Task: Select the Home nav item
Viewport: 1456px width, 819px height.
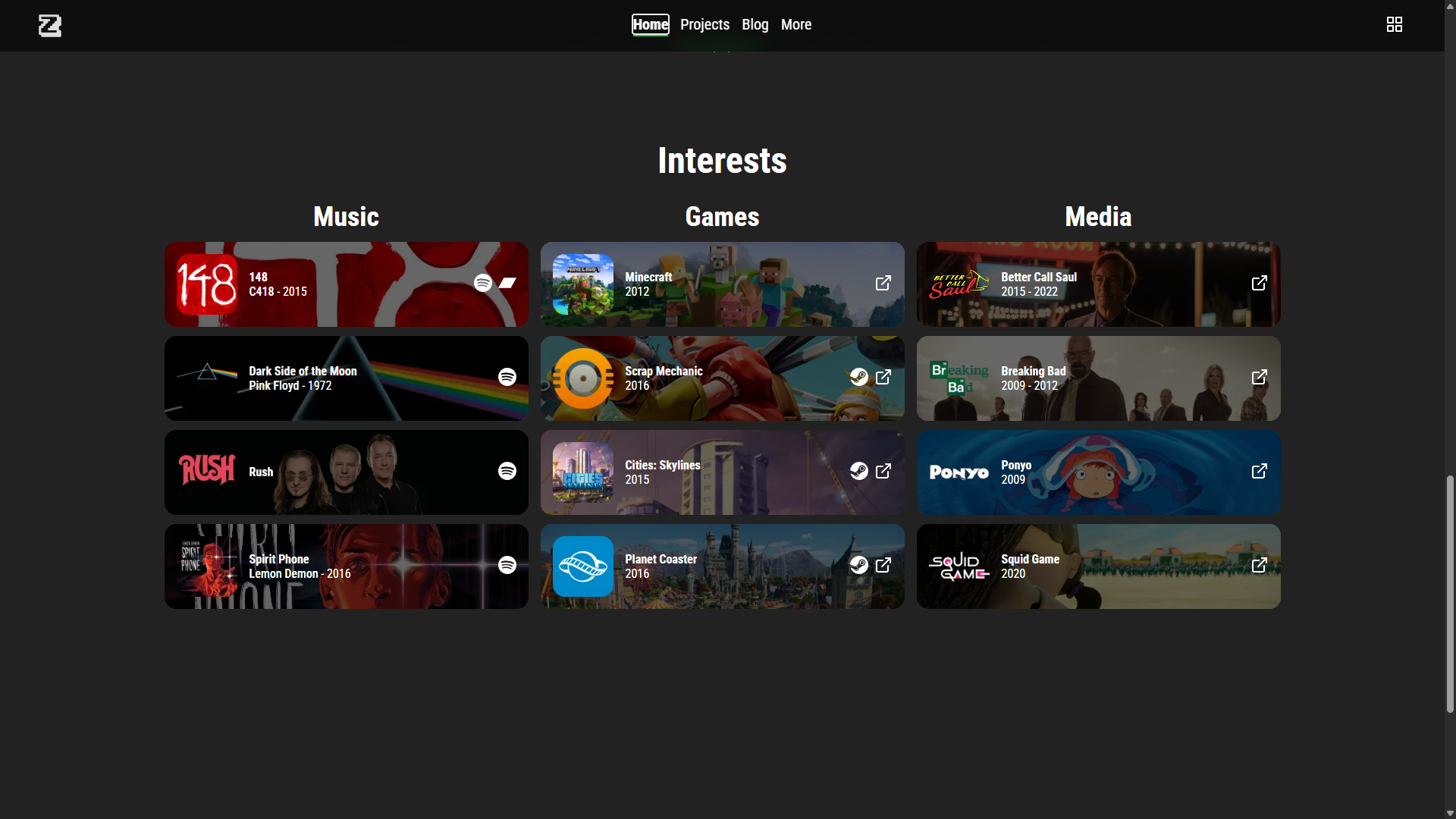Action: tap(651, 25)
